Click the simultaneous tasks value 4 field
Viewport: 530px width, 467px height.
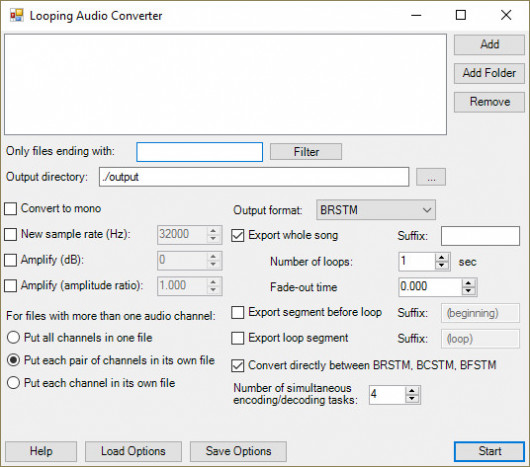[x=387, y=395]
